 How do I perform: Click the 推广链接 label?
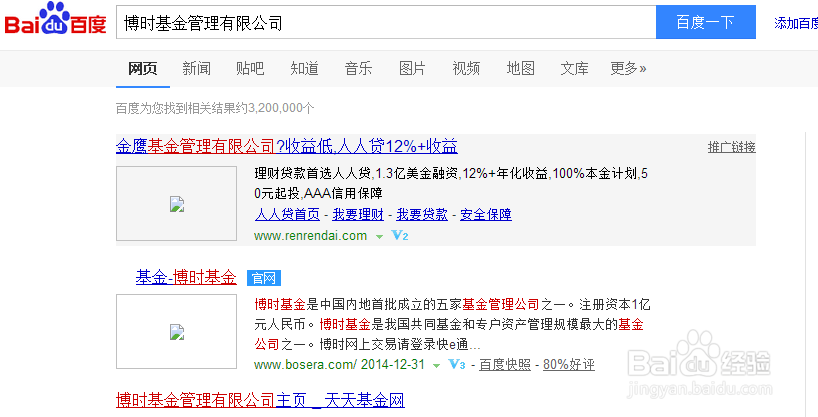pyautogui.click(x=731, y=147)
